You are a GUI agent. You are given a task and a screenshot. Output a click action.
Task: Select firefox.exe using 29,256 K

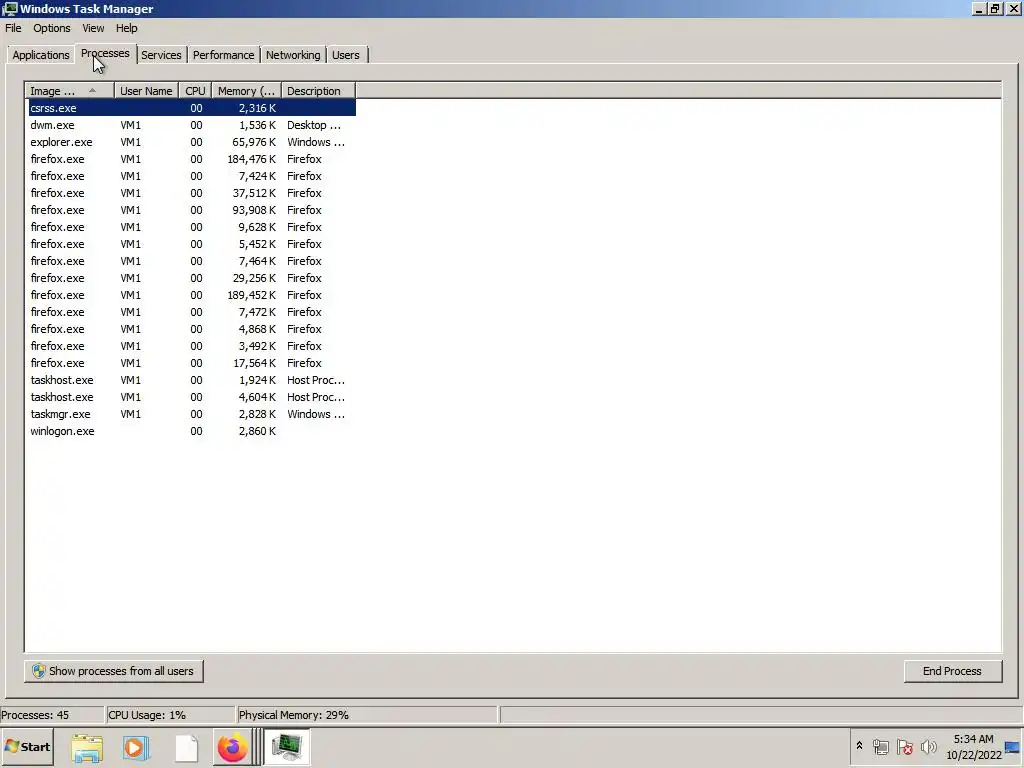[x=190, y=278]
